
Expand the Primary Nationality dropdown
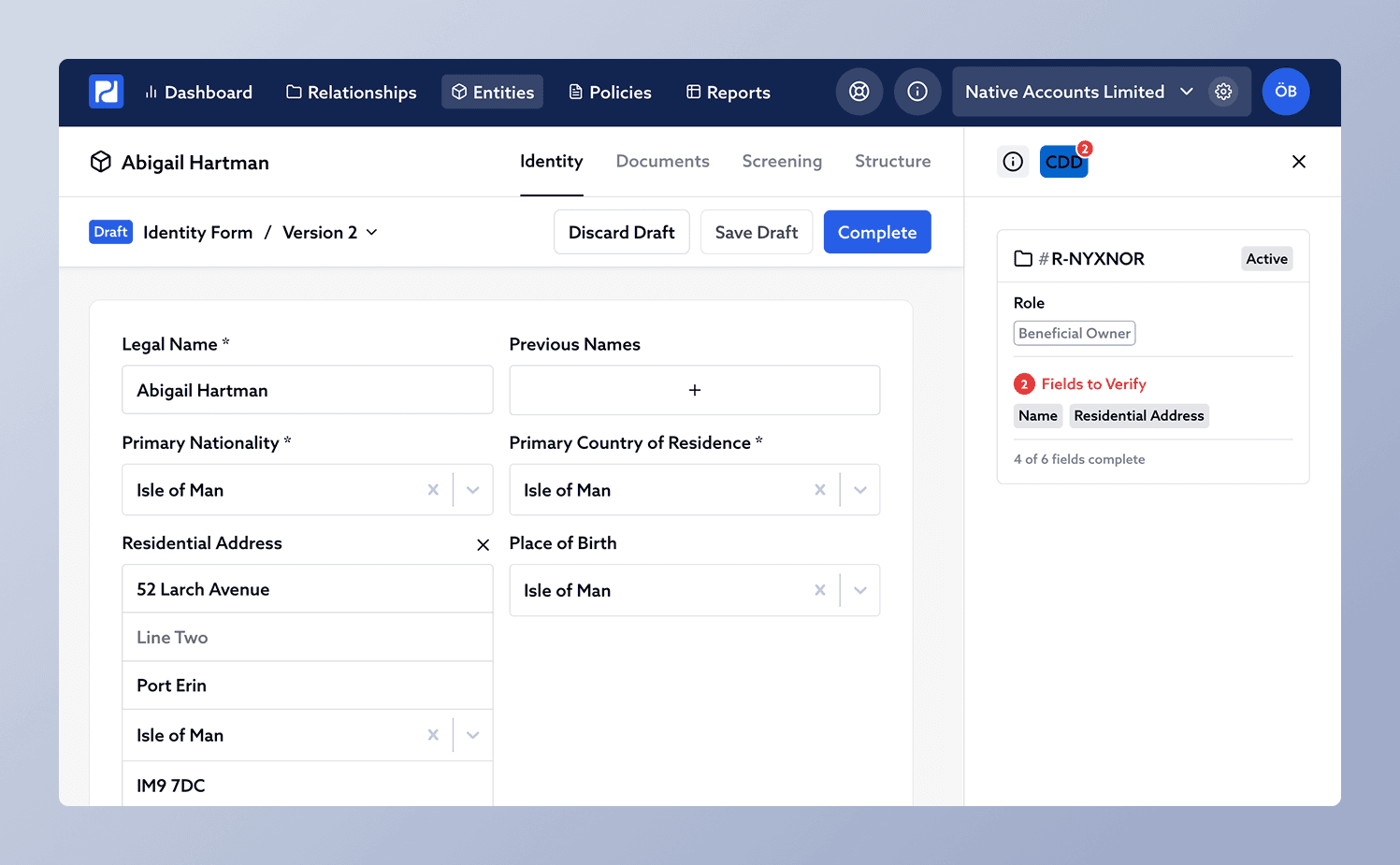tap(473, 490)
